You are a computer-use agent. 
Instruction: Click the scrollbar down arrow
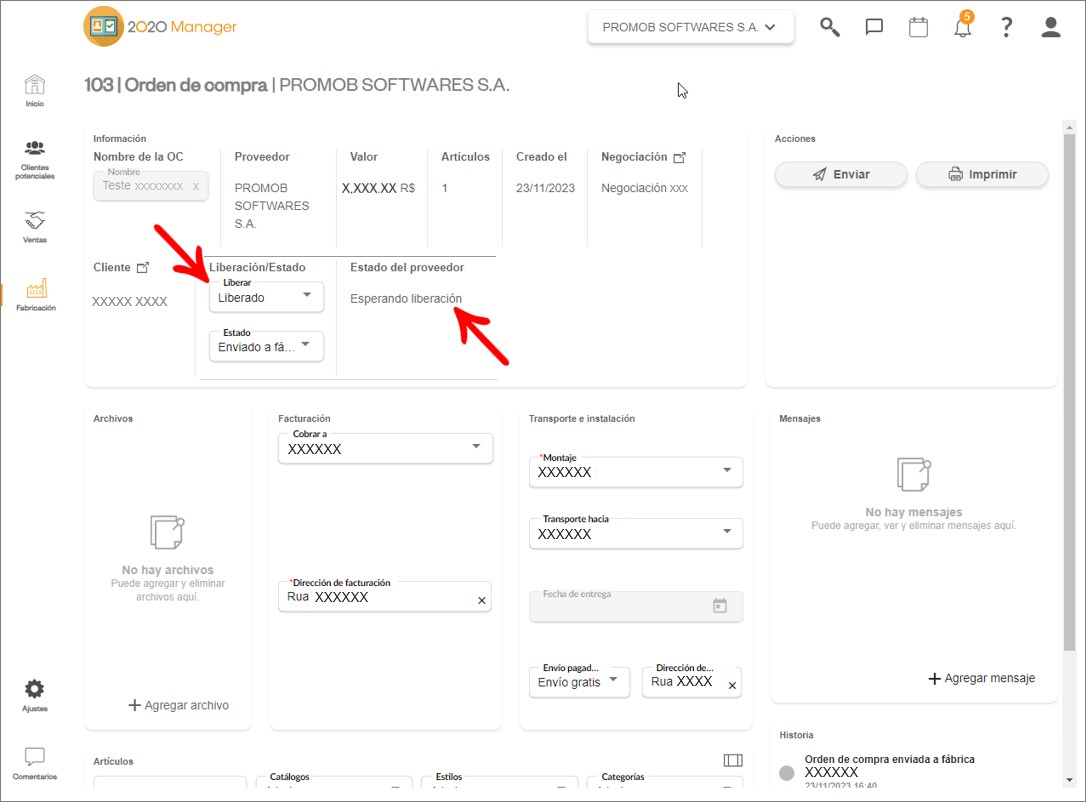[1069, 780]
